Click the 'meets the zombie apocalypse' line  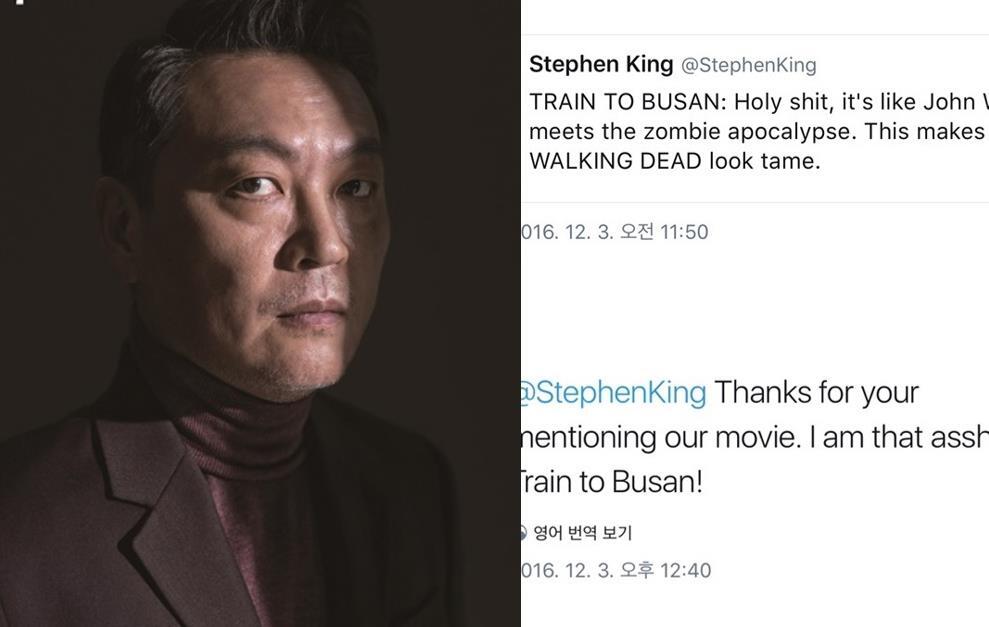click(757, 131)
